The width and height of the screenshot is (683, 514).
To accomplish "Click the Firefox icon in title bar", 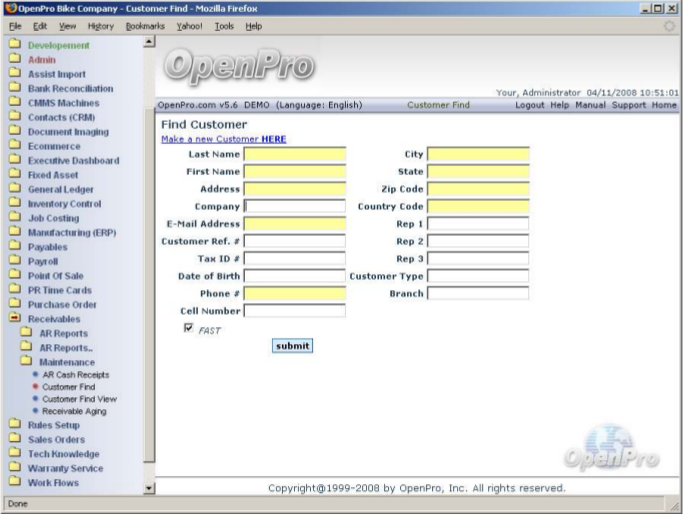I will click(10, 8).
